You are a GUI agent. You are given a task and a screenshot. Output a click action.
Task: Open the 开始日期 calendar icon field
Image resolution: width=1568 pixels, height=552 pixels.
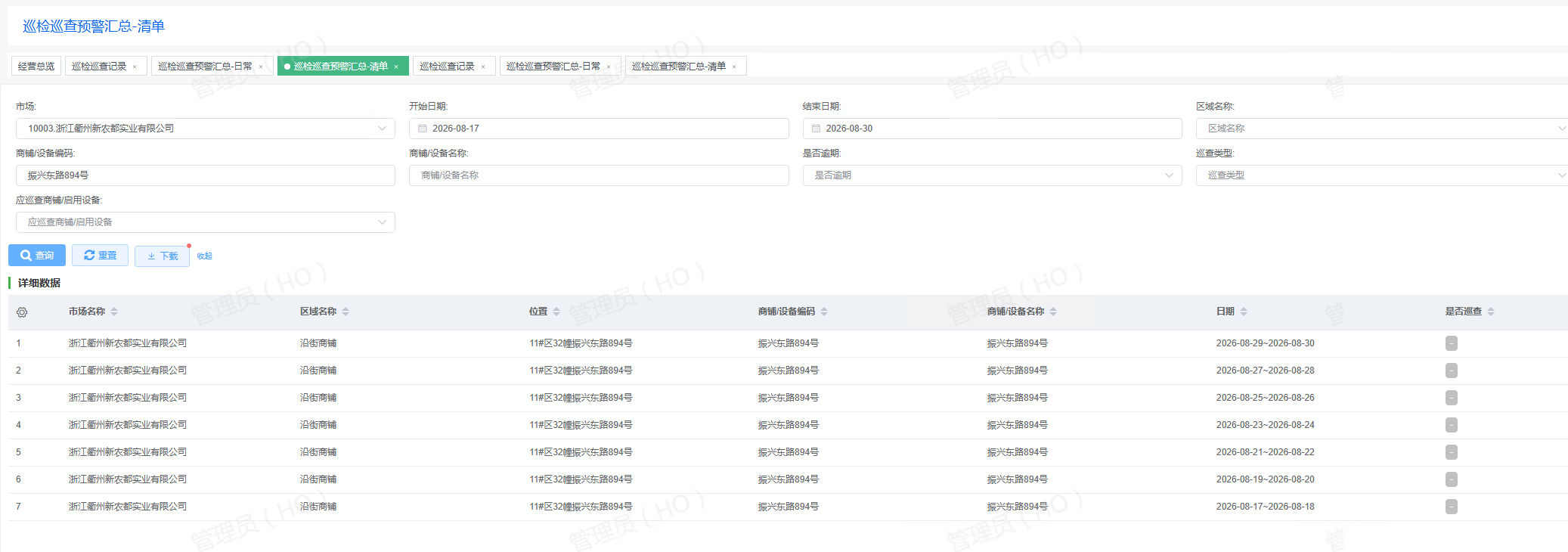(x=599, y=129)
